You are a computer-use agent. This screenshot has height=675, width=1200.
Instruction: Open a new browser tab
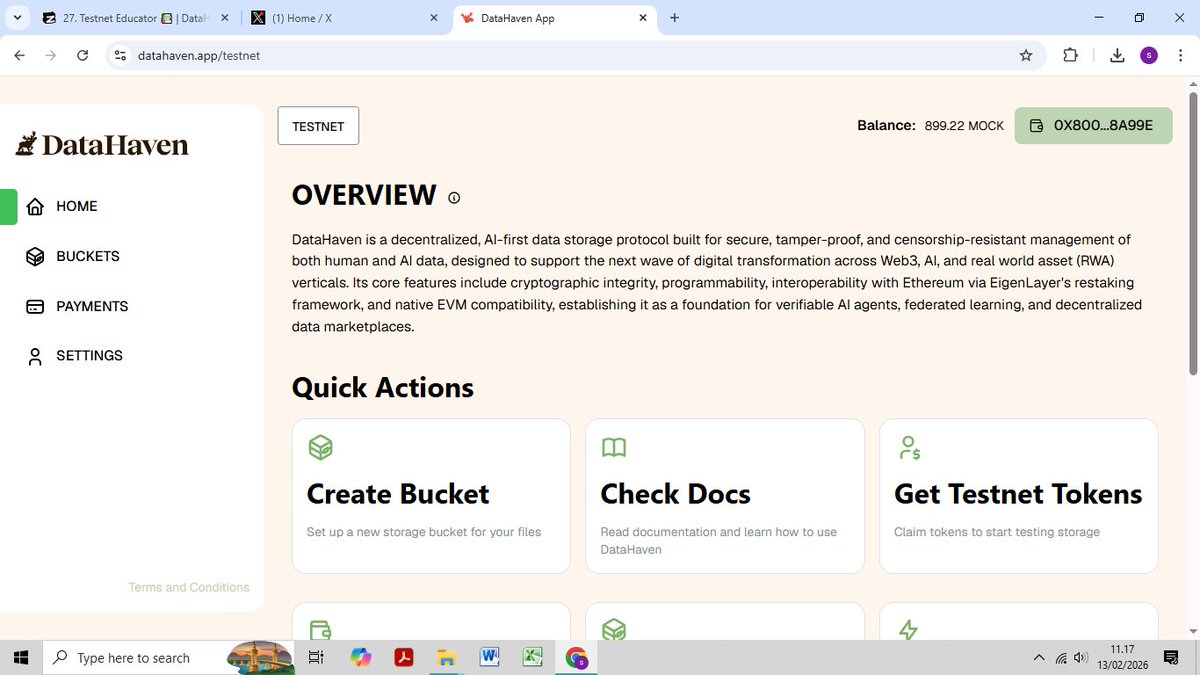(674, 18)
